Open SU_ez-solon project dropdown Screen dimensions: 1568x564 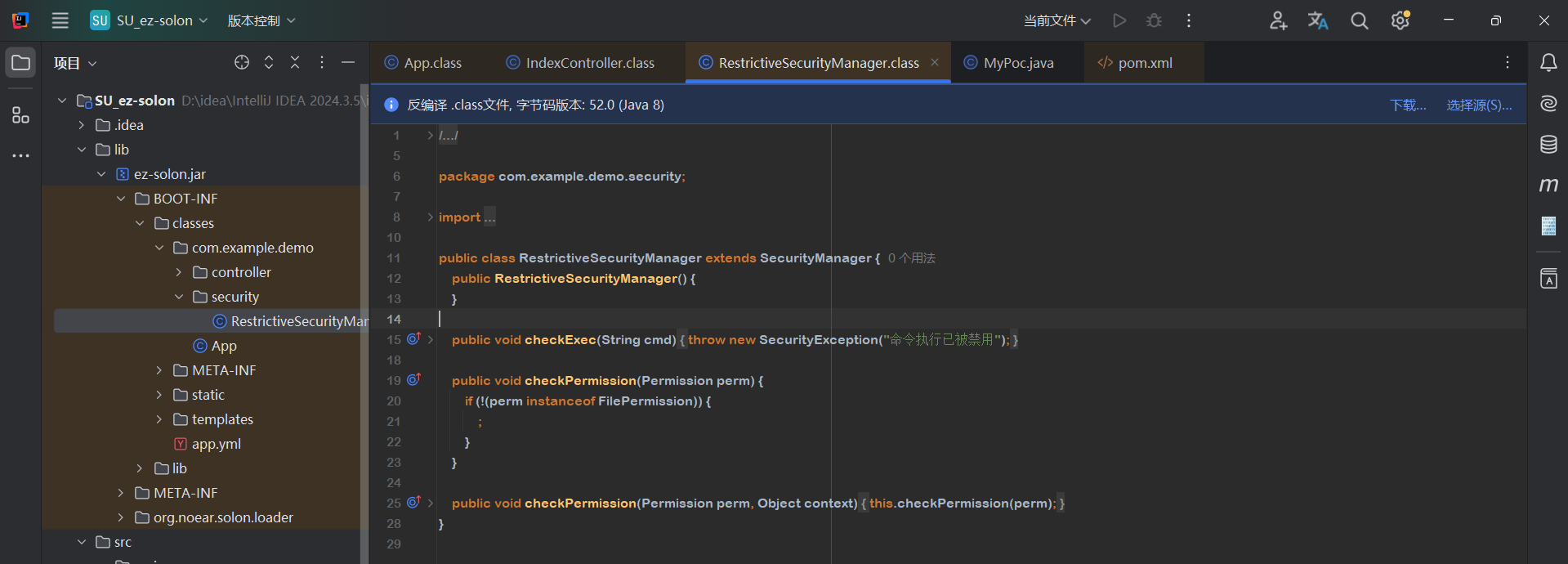click(150, 20)
